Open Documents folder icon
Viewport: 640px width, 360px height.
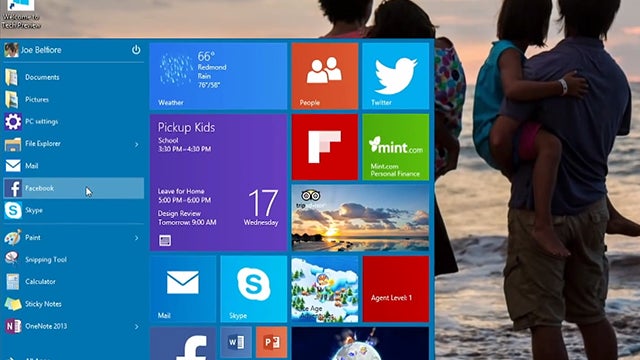(12, 77)
